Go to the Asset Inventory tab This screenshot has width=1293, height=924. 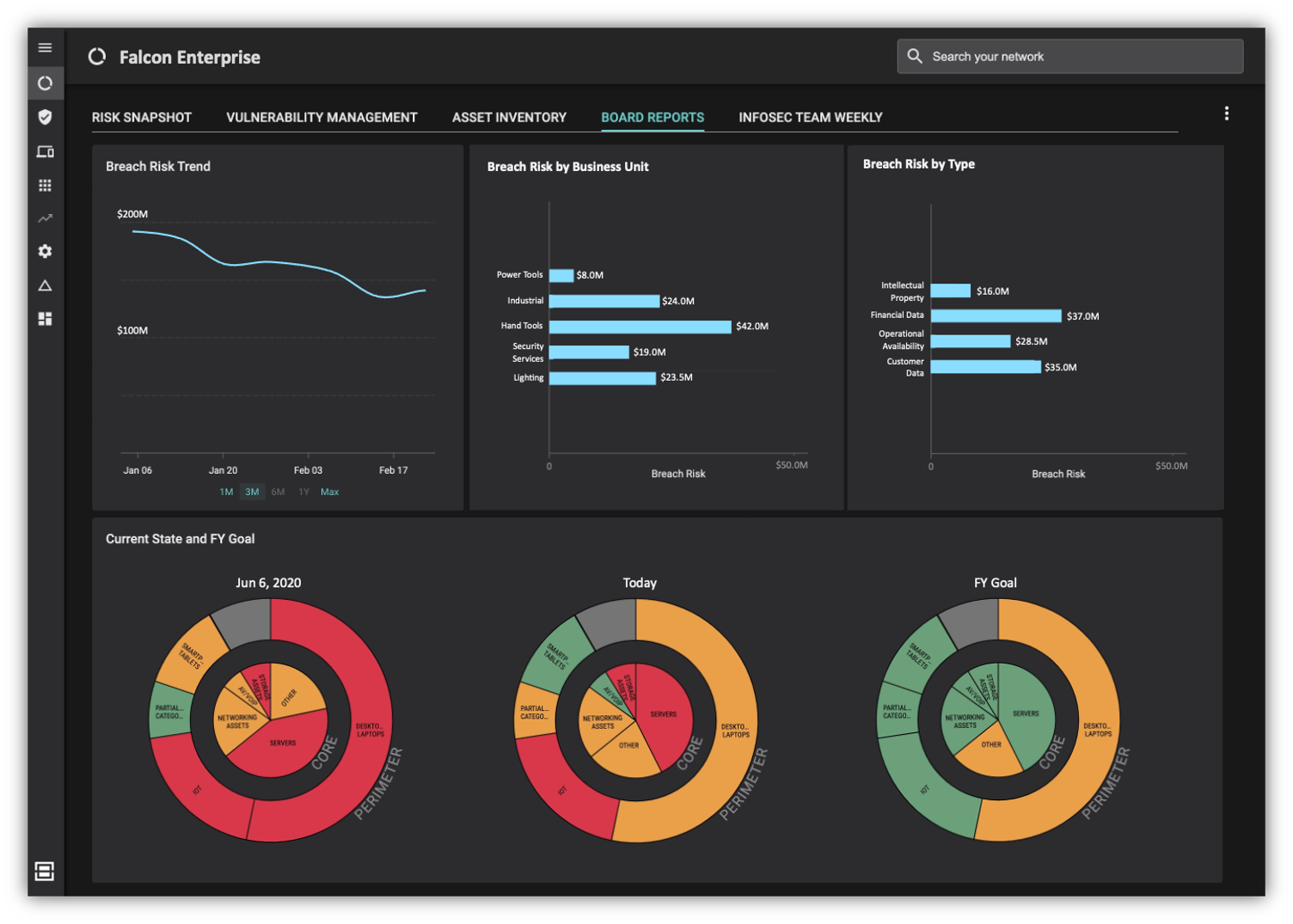509,117
